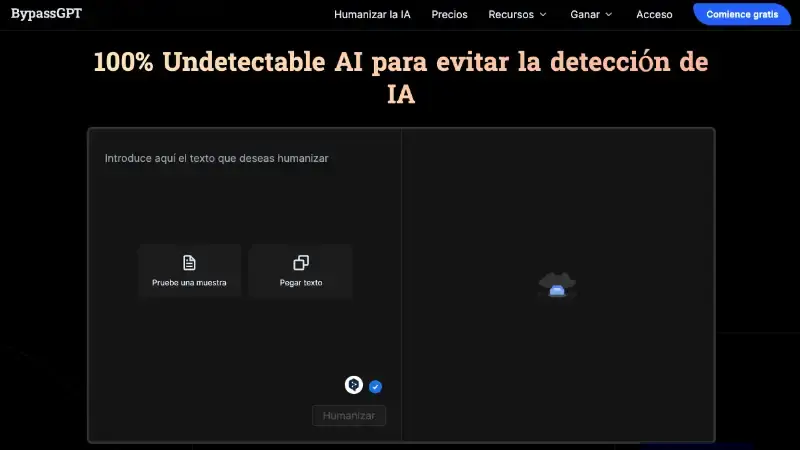Click the Comience gratis button
800x450 pixels.
(742, 14)
